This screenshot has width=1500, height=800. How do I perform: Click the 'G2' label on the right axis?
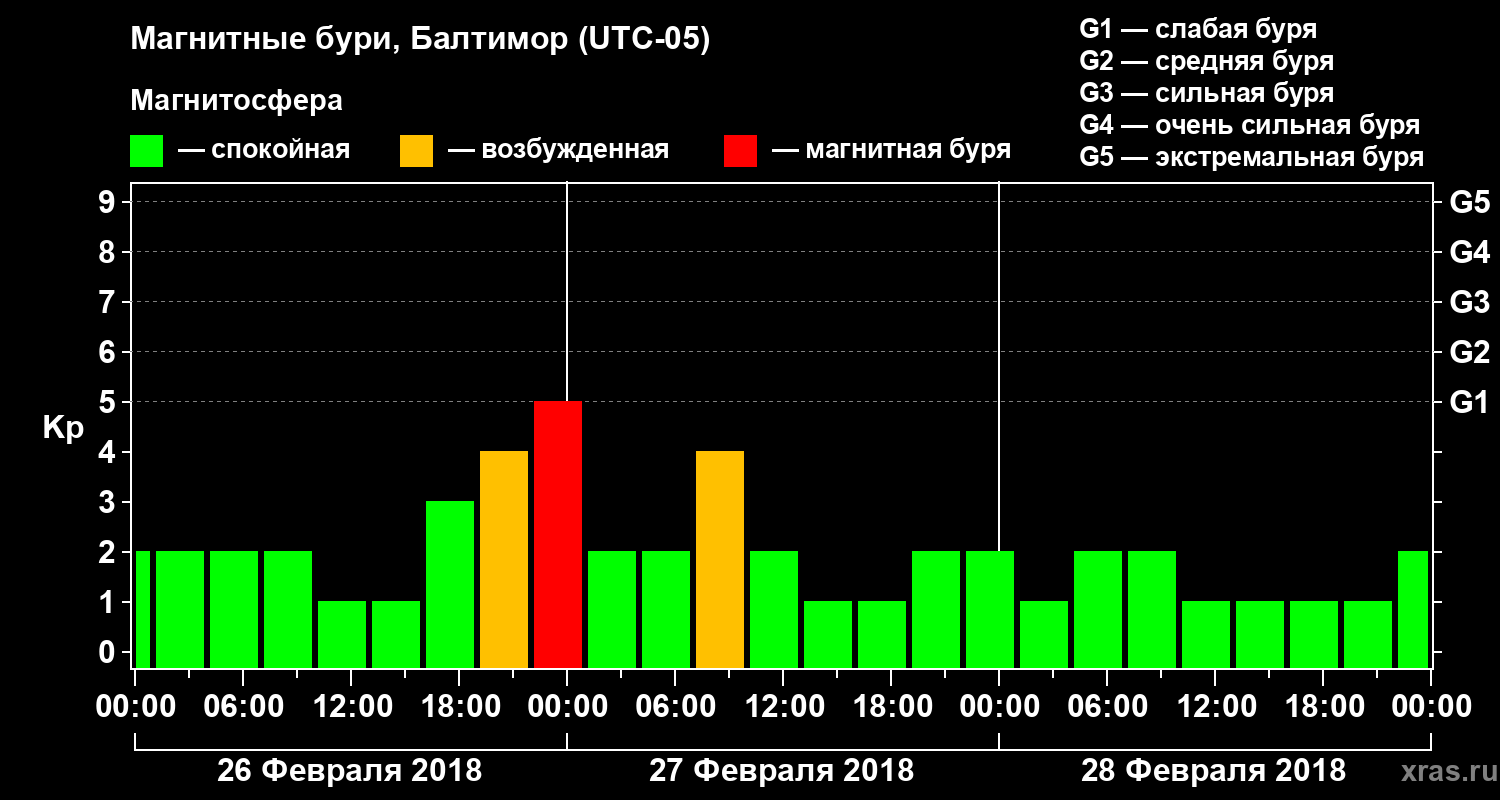(1469, 352)
